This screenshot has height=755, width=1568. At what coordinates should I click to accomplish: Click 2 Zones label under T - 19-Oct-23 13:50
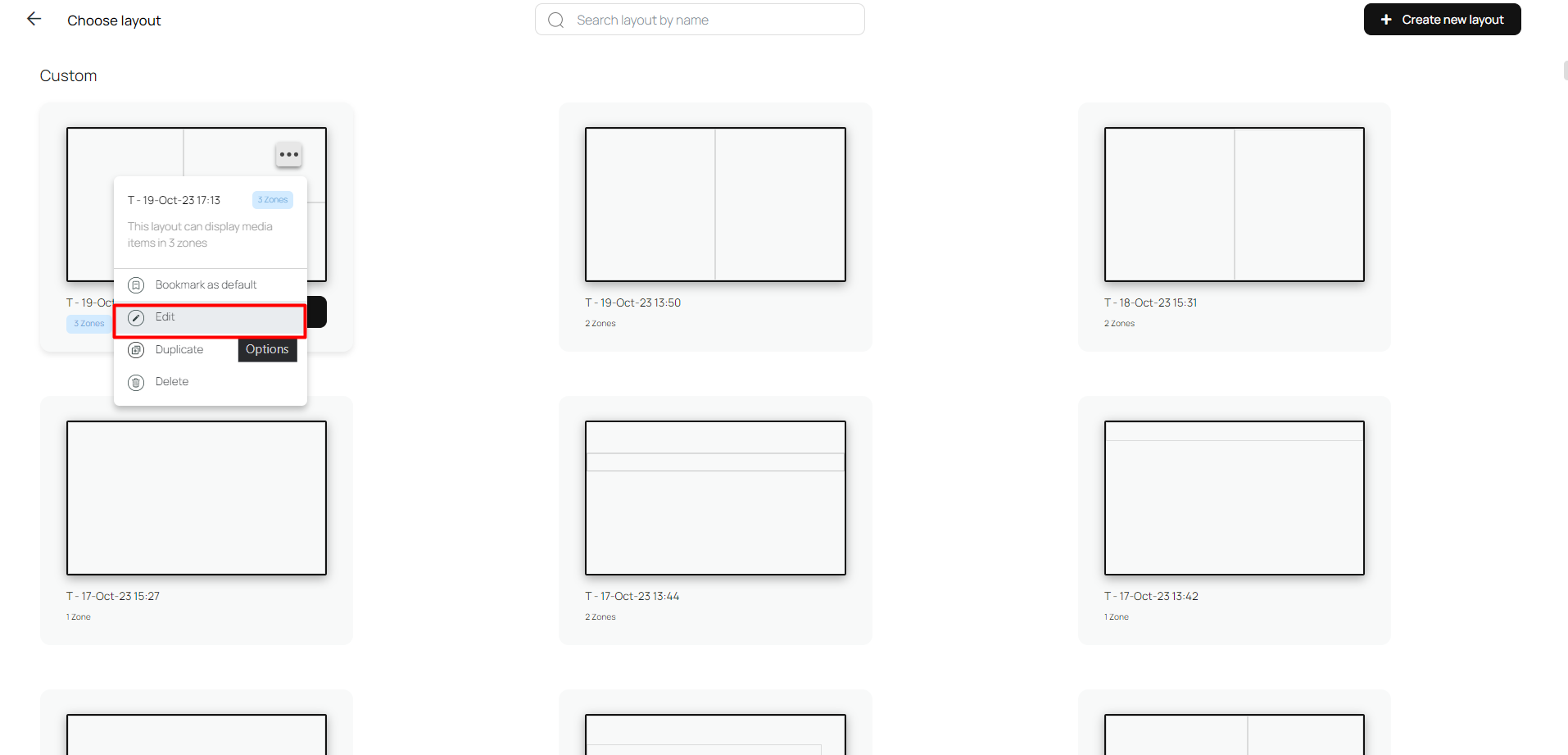click(x=600, y=324)
